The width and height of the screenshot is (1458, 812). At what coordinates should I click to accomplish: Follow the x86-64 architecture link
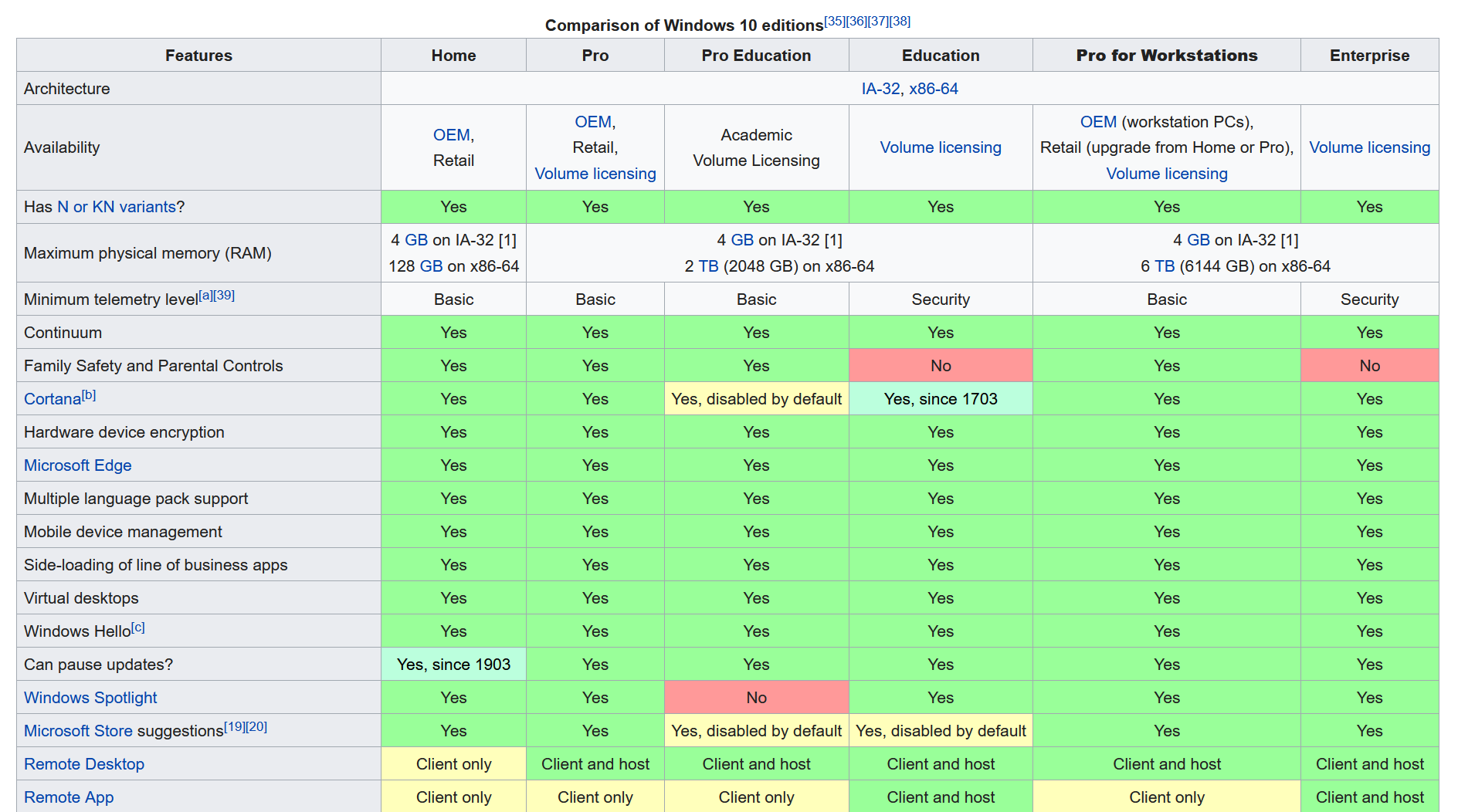(934, 89)
